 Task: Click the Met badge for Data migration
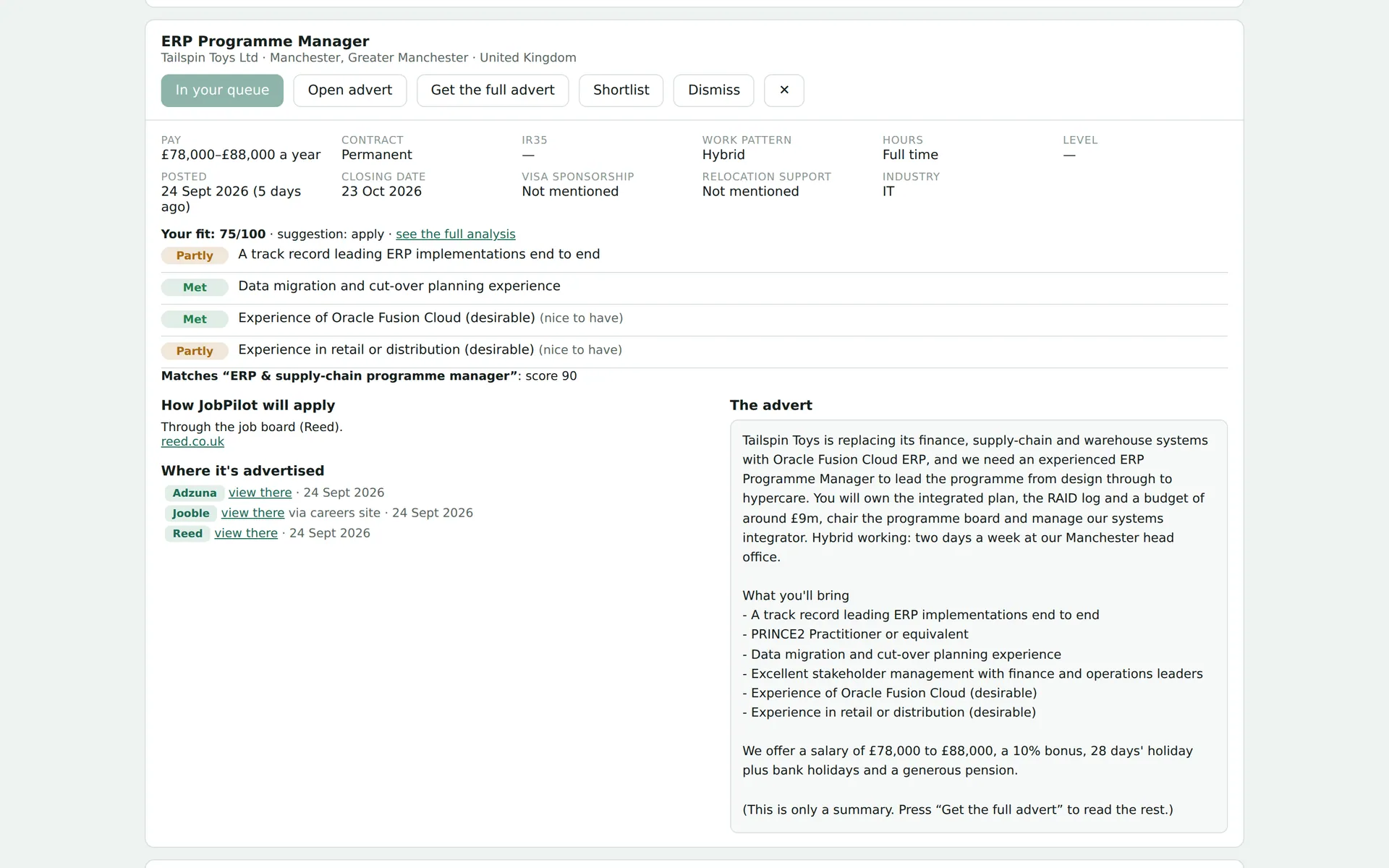[195, 287]
